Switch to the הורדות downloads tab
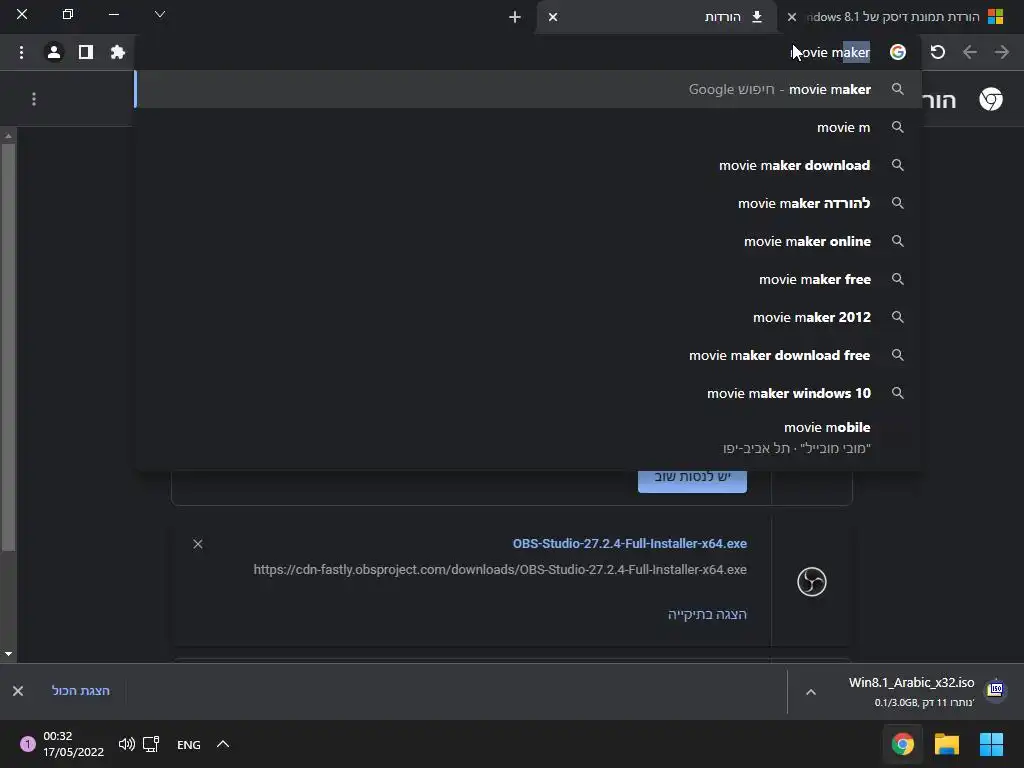 (656, 17)
